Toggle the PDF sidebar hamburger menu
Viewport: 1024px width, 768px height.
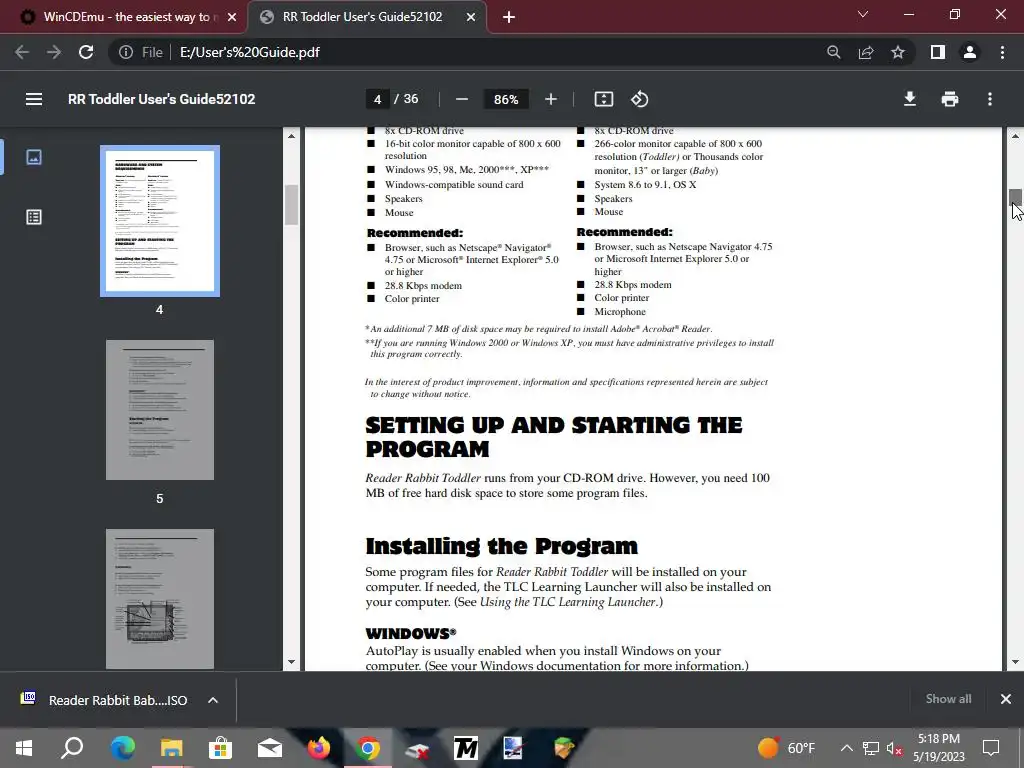34,99
